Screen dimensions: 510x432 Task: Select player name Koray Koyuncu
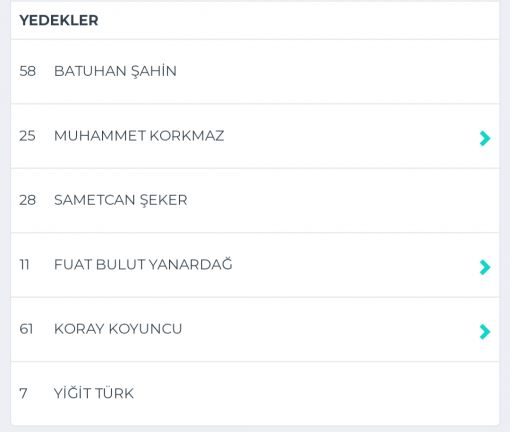118,329
